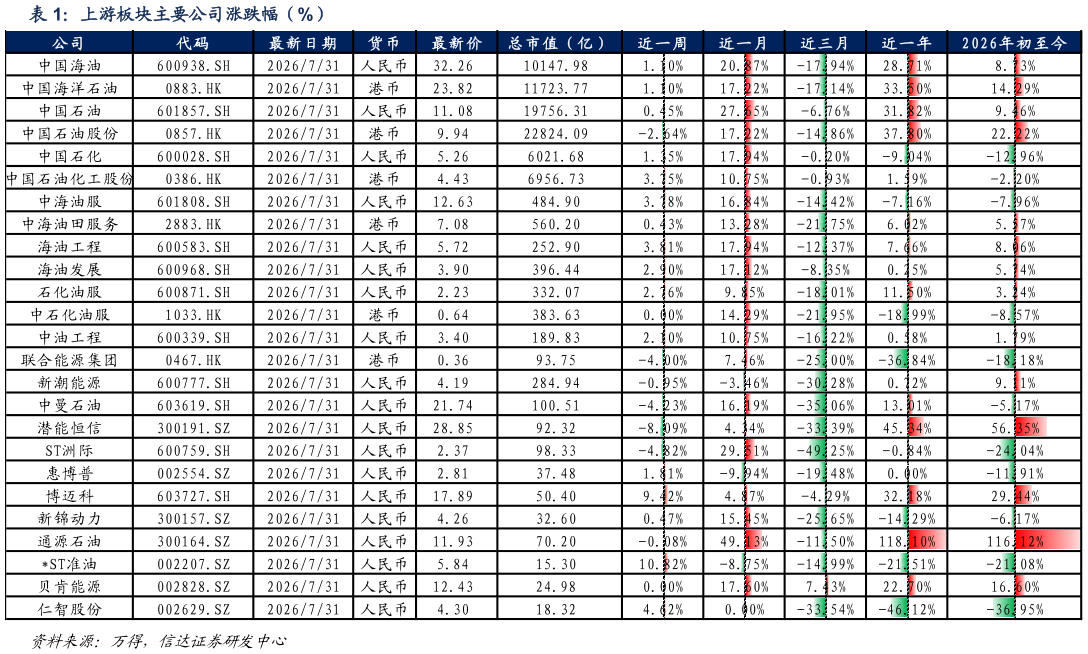
Task: Click market cap value 15.30
Action: click(x=556, y=565)
